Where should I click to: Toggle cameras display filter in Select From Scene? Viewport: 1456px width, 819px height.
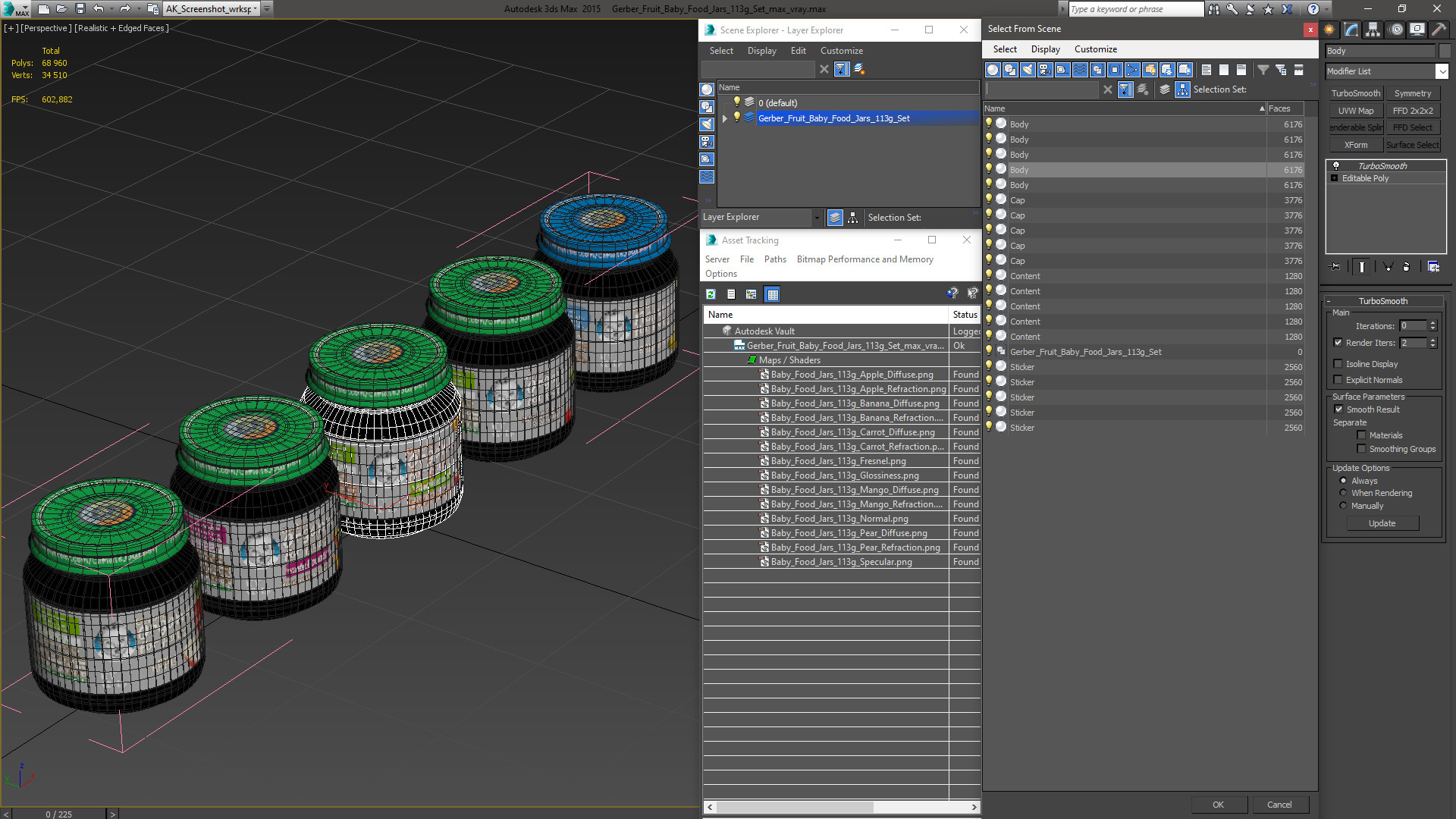(x=1045, y=70)
